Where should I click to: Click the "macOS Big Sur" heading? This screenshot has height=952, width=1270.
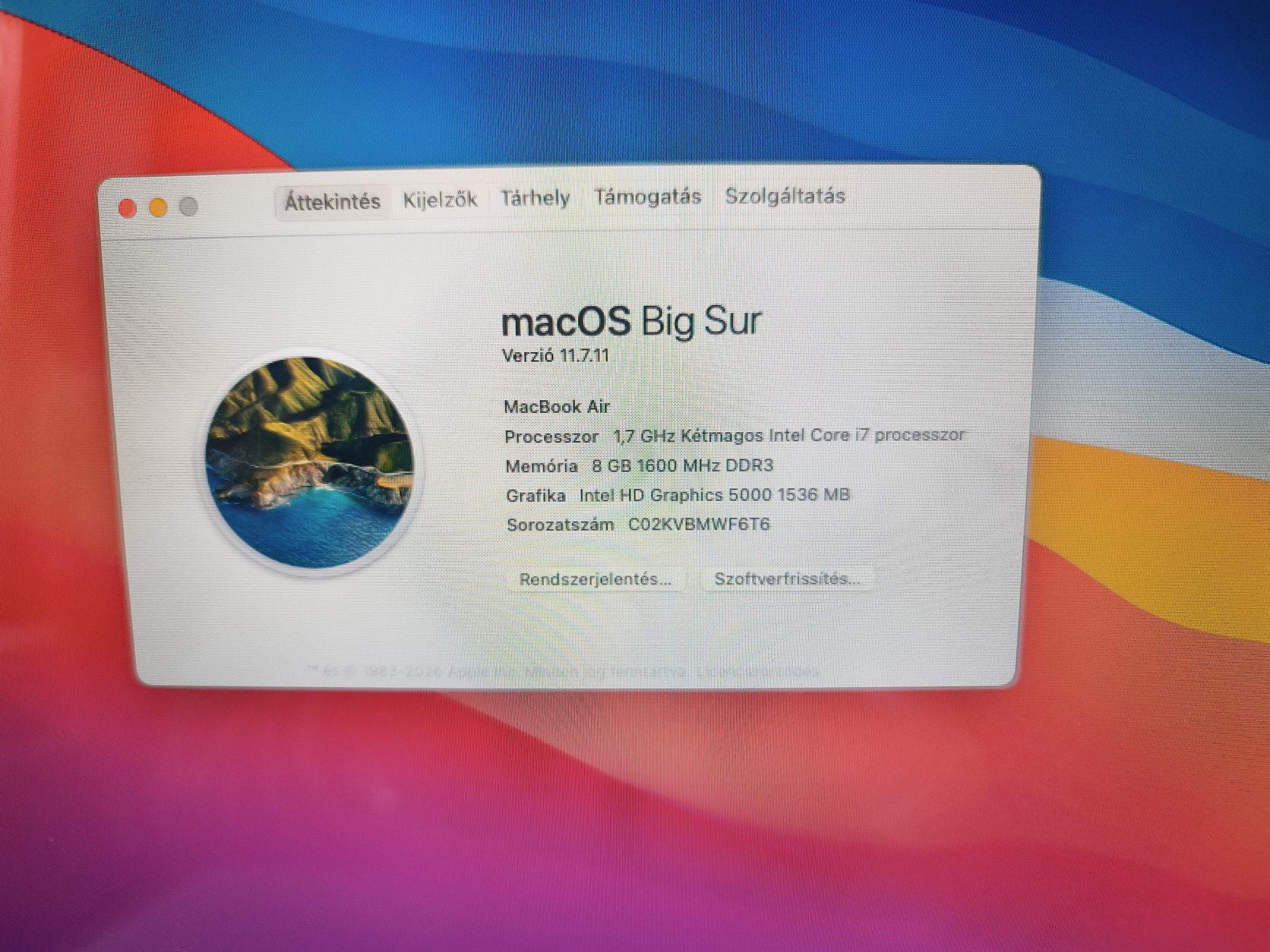tap(631, 321)
